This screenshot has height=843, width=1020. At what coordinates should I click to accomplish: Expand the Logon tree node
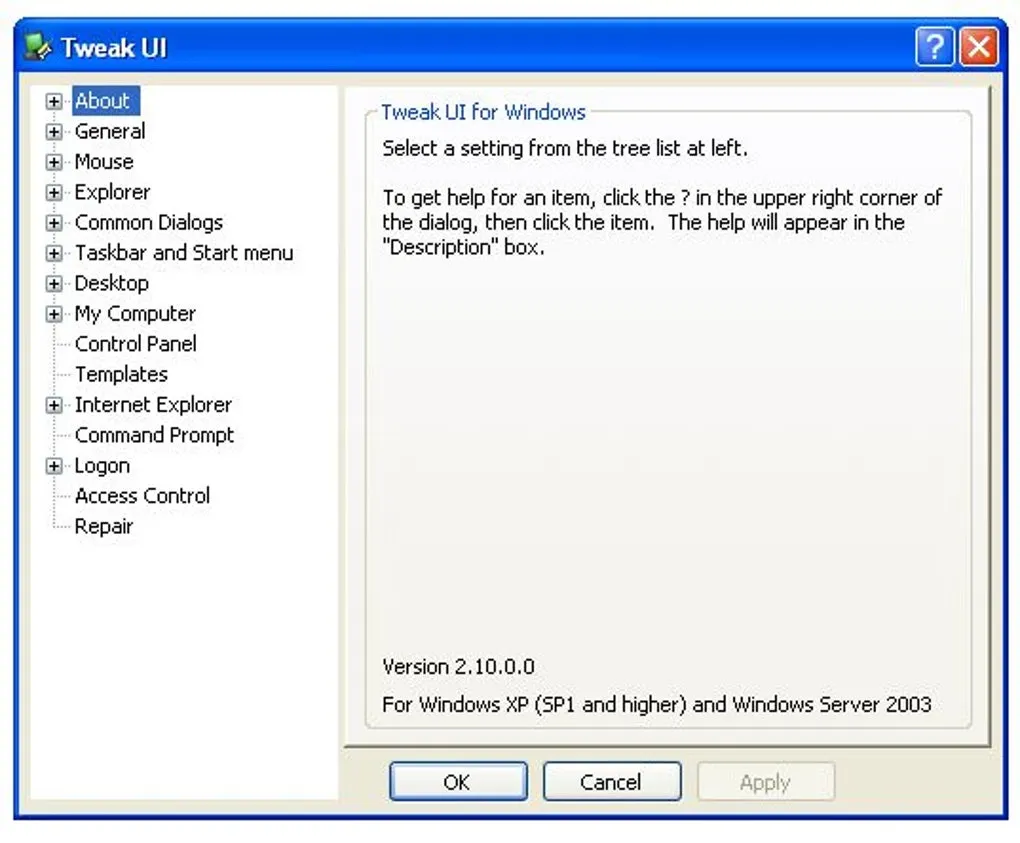tap(54, 466)
